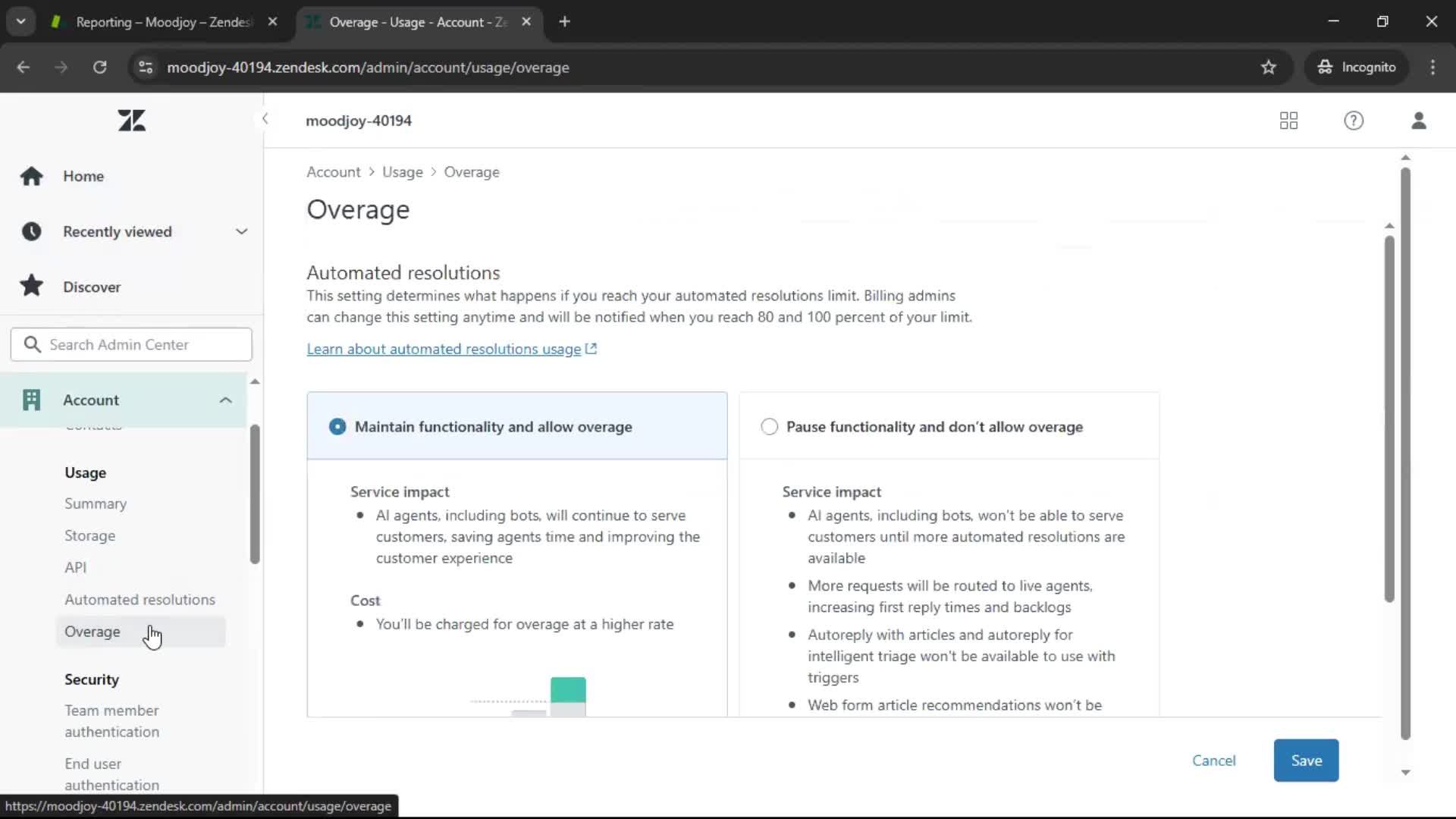1456x819 pixels.
Task: Open the Overage sidebar item
Action: tap(140, 632)
